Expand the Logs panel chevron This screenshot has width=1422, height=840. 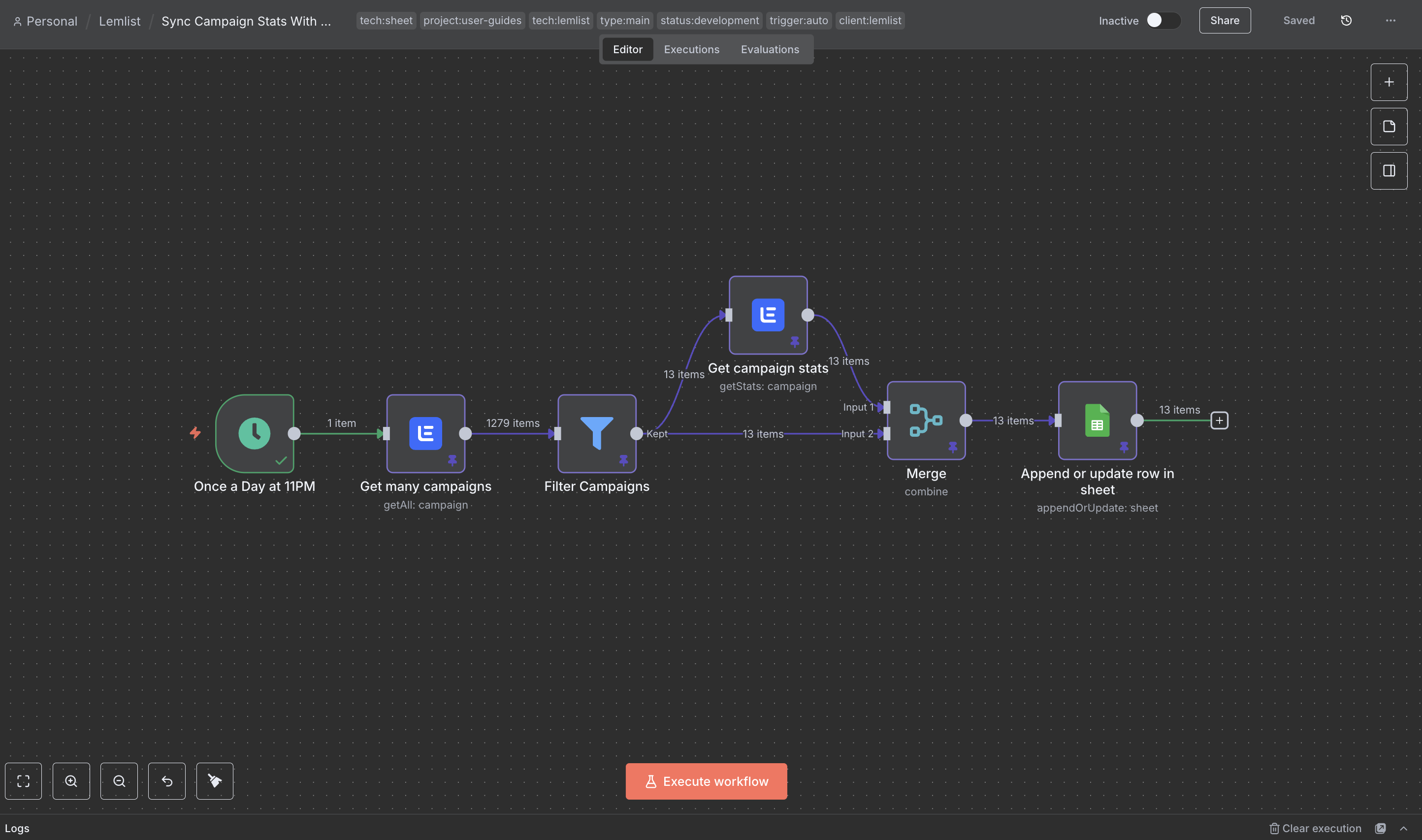click(1403, 828)
